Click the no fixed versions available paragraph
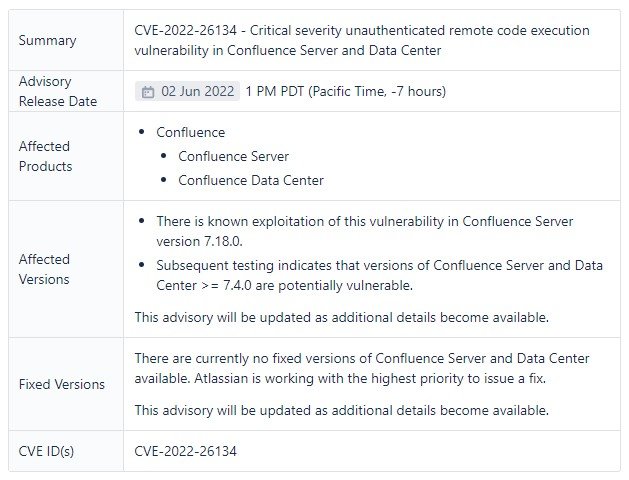Image resolution: width=629 pixels, height=480 pixels. 361,368
